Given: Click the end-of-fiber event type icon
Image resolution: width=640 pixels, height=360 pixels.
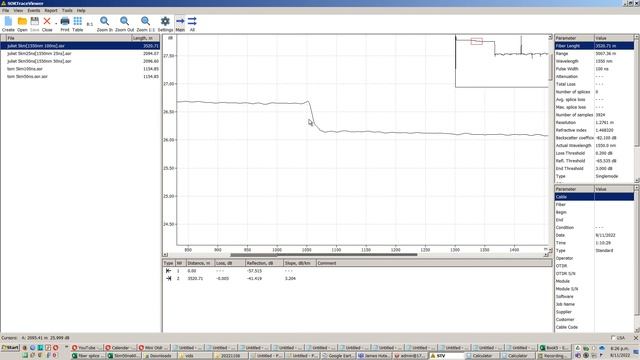Looking at the screenshot, I should pyautogui.click(x=168, y=278).
